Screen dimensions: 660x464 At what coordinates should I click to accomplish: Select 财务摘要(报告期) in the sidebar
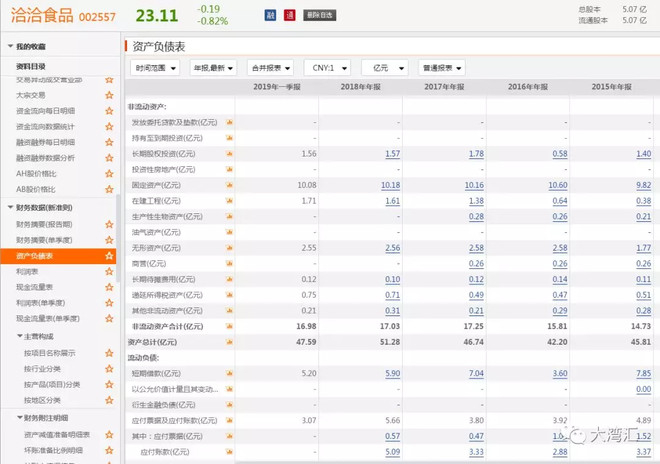click(x=45, y=224)
